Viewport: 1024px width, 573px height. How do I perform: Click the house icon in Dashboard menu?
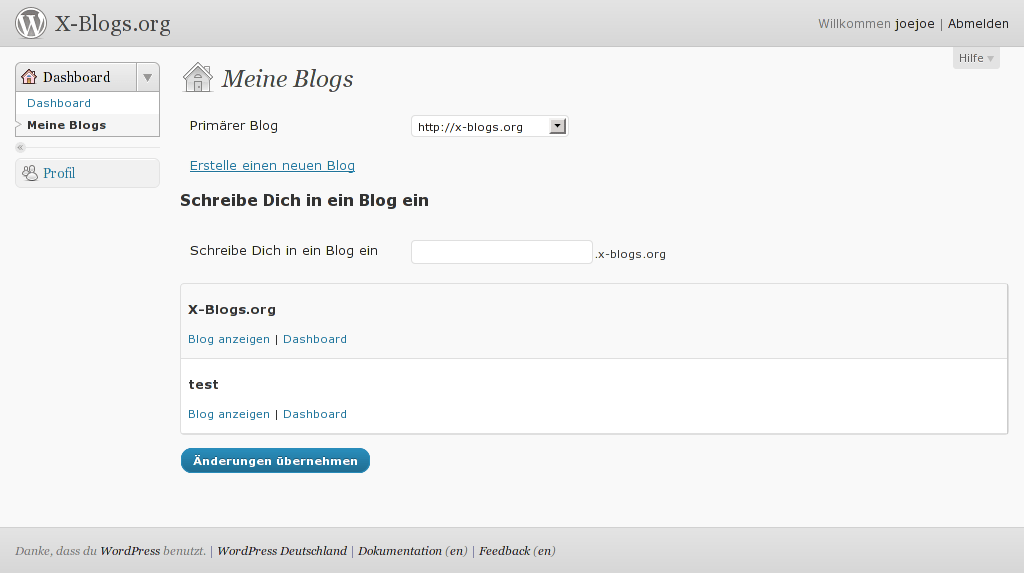29,76
